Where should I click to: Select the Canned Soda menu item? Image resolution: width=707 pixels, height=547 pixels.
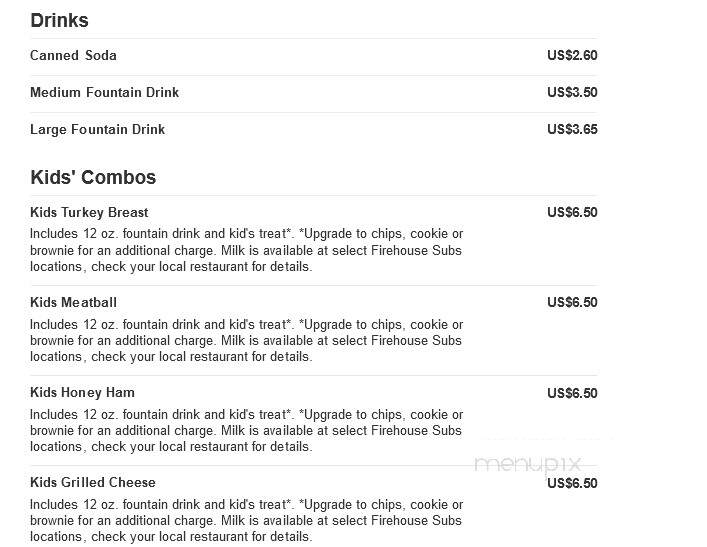pos(73,55)
